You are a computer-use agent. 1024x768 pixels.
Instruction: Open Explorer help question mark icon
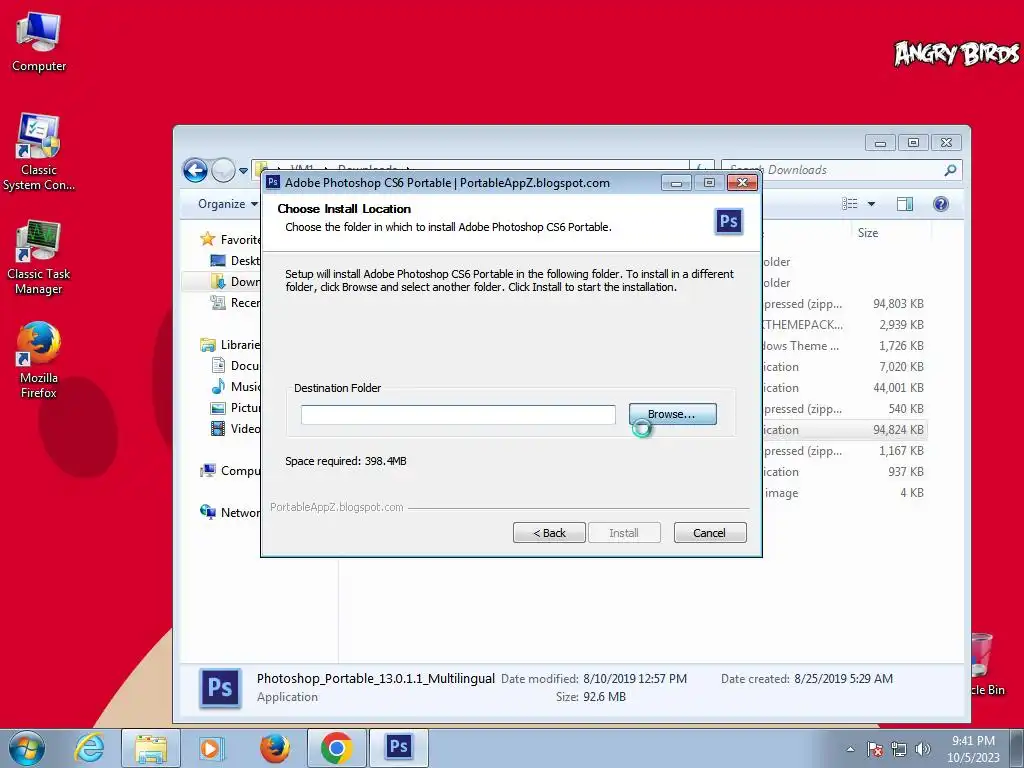tap(941, 204)
